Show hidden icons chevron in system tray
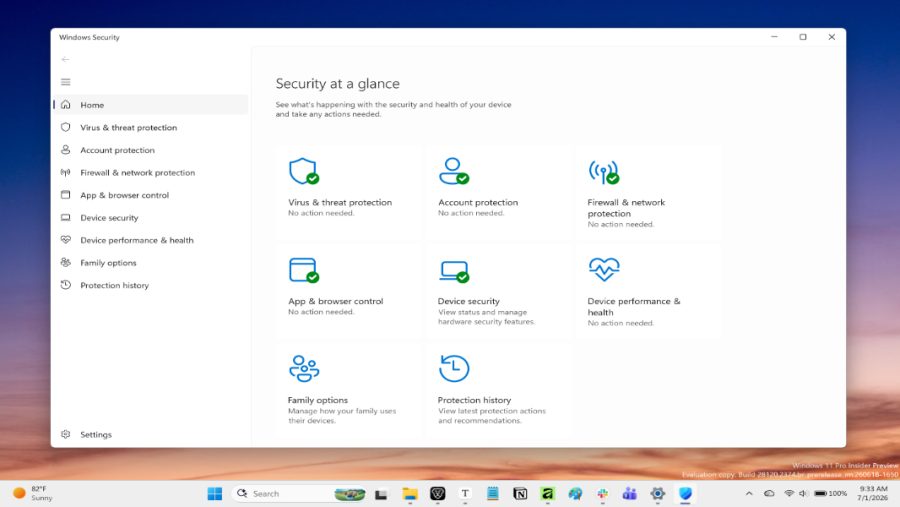The width and height of the screenshot is (900, 507). 749,493
